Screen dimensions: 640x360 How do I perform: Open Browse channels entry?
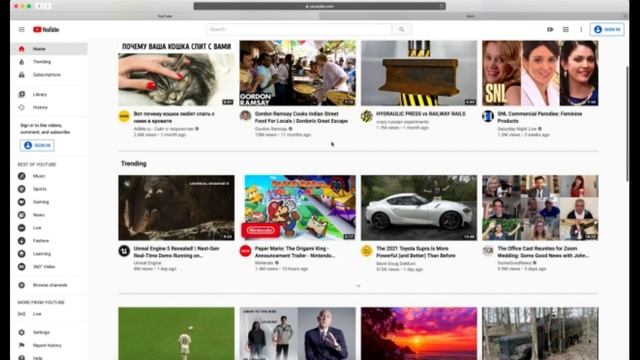(49, 285)
